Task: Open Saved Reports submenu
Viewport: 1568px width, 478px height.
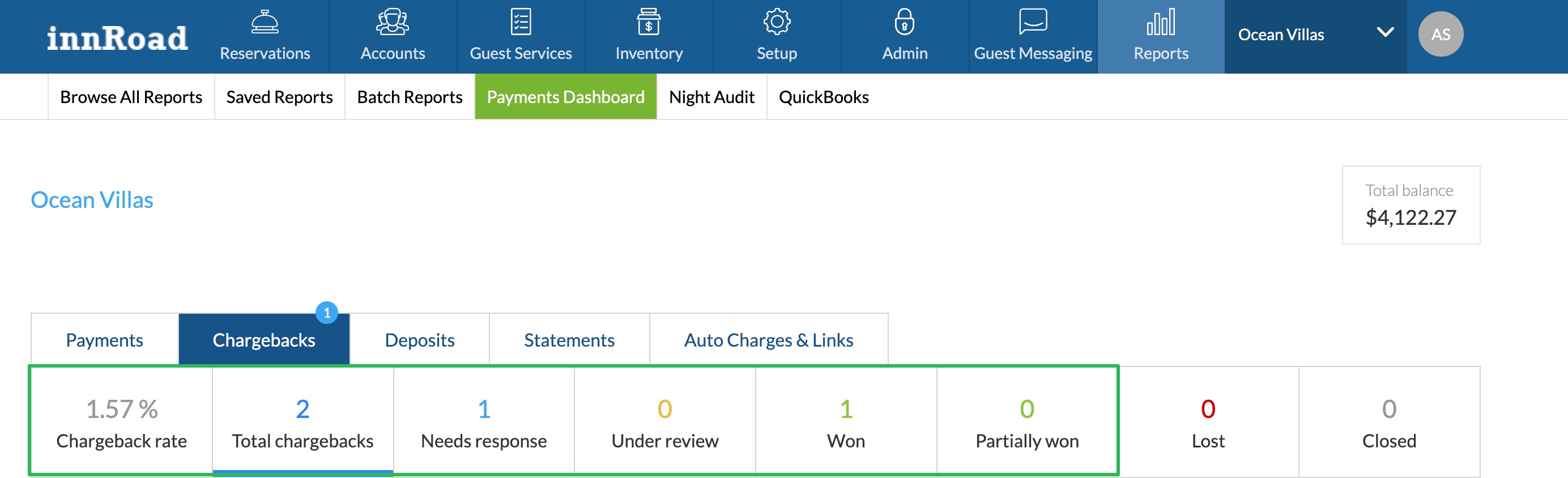Action: click(x=279, y=97)
